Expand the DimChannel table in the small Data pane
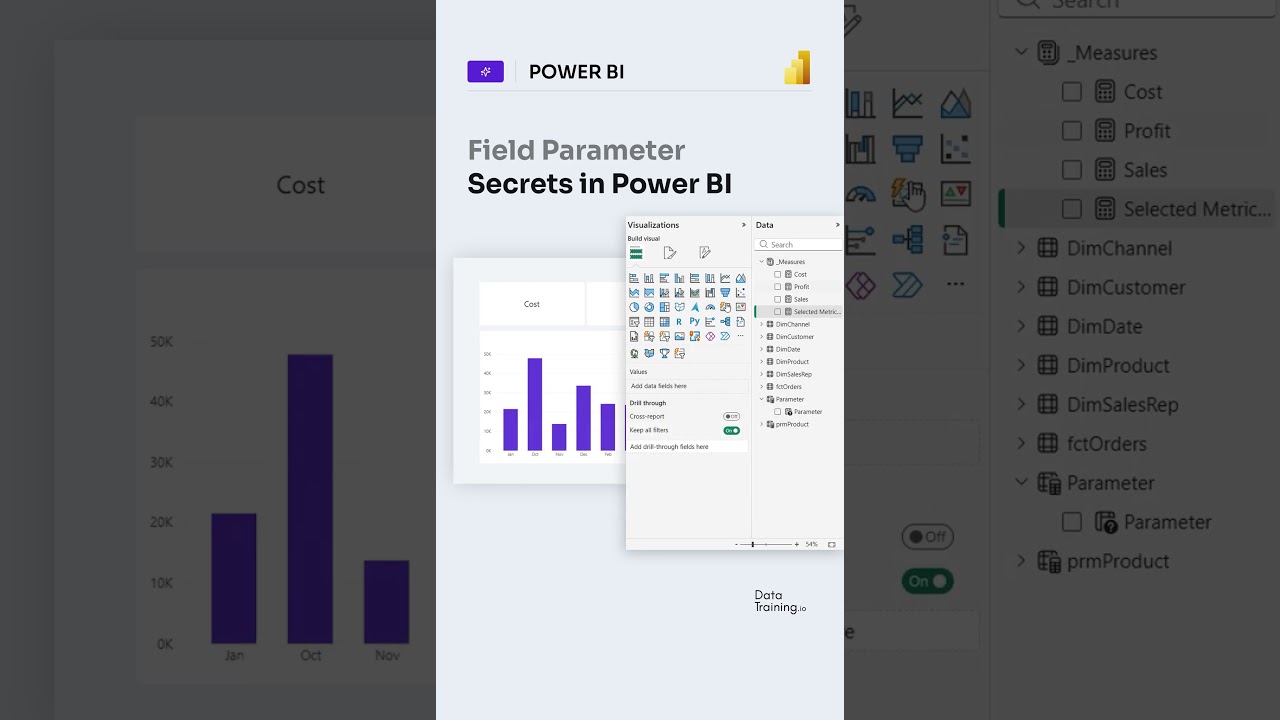The width and height of the screenshot is (1280, 720). (761, 324)
